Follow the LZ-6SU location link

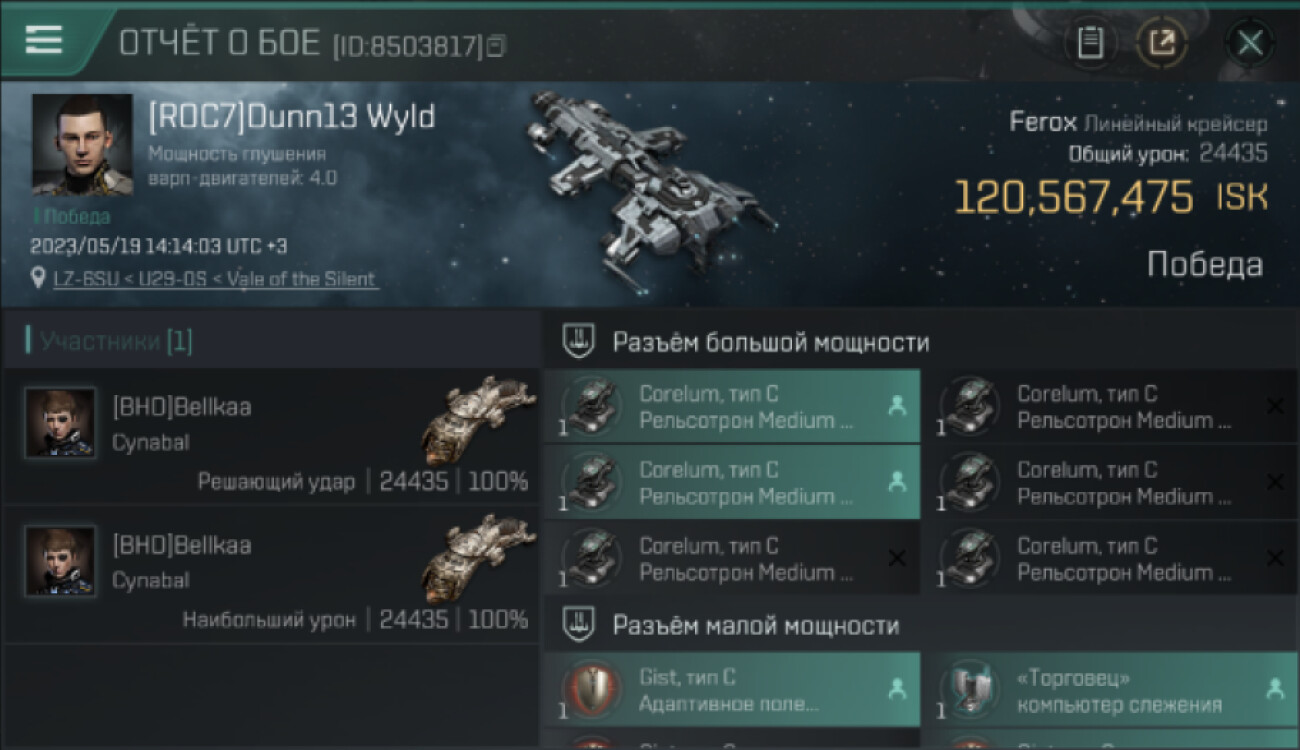216,279
